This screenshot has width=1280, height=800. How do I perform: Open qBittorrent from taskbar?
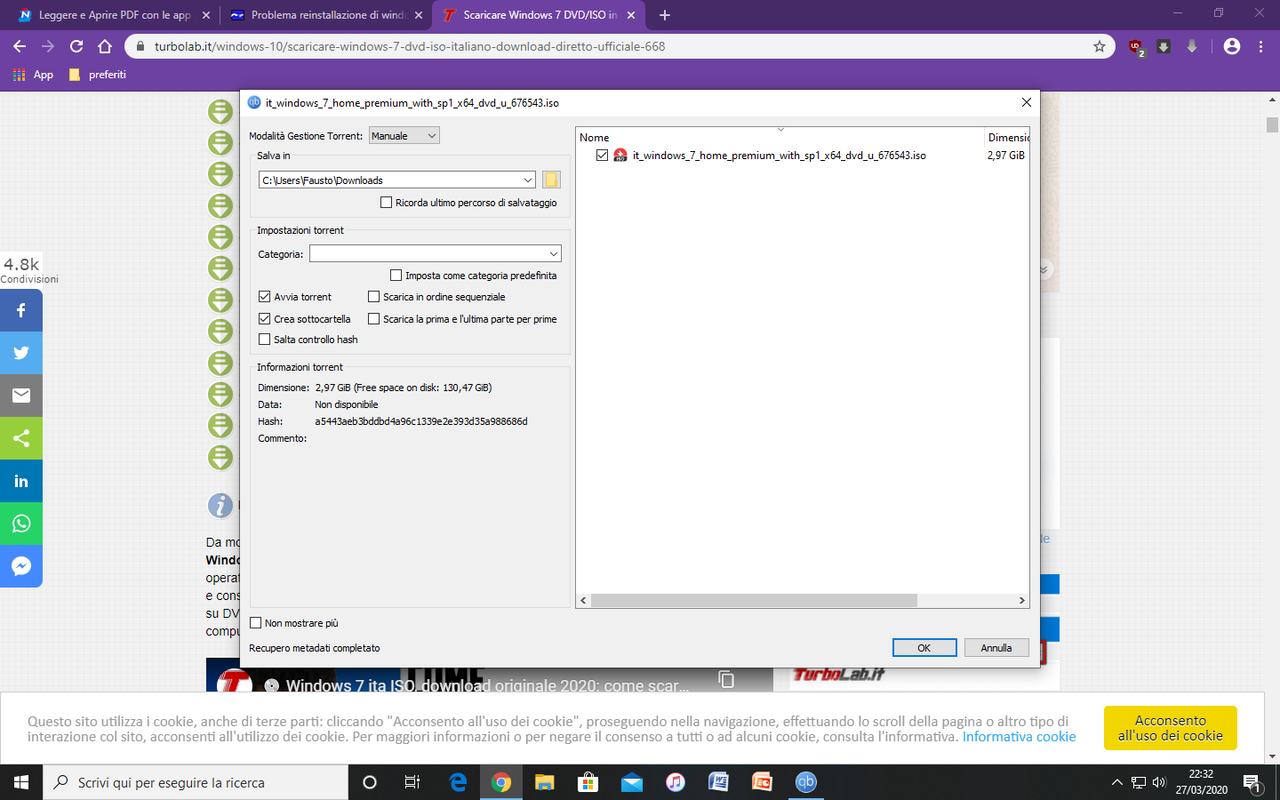(x=805, y=782)
